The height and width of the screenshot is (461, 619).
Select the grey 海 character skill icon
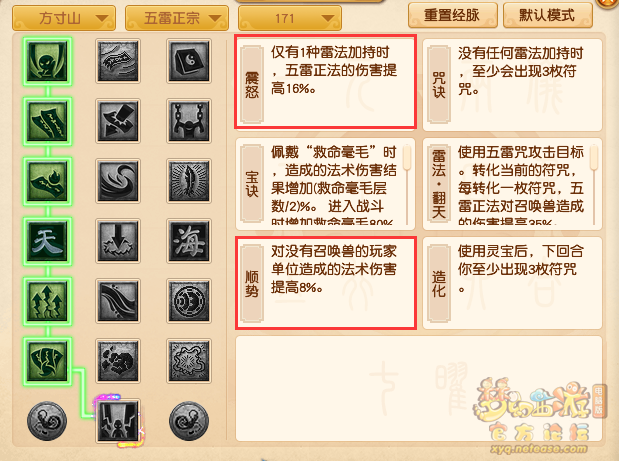[189, 241]
